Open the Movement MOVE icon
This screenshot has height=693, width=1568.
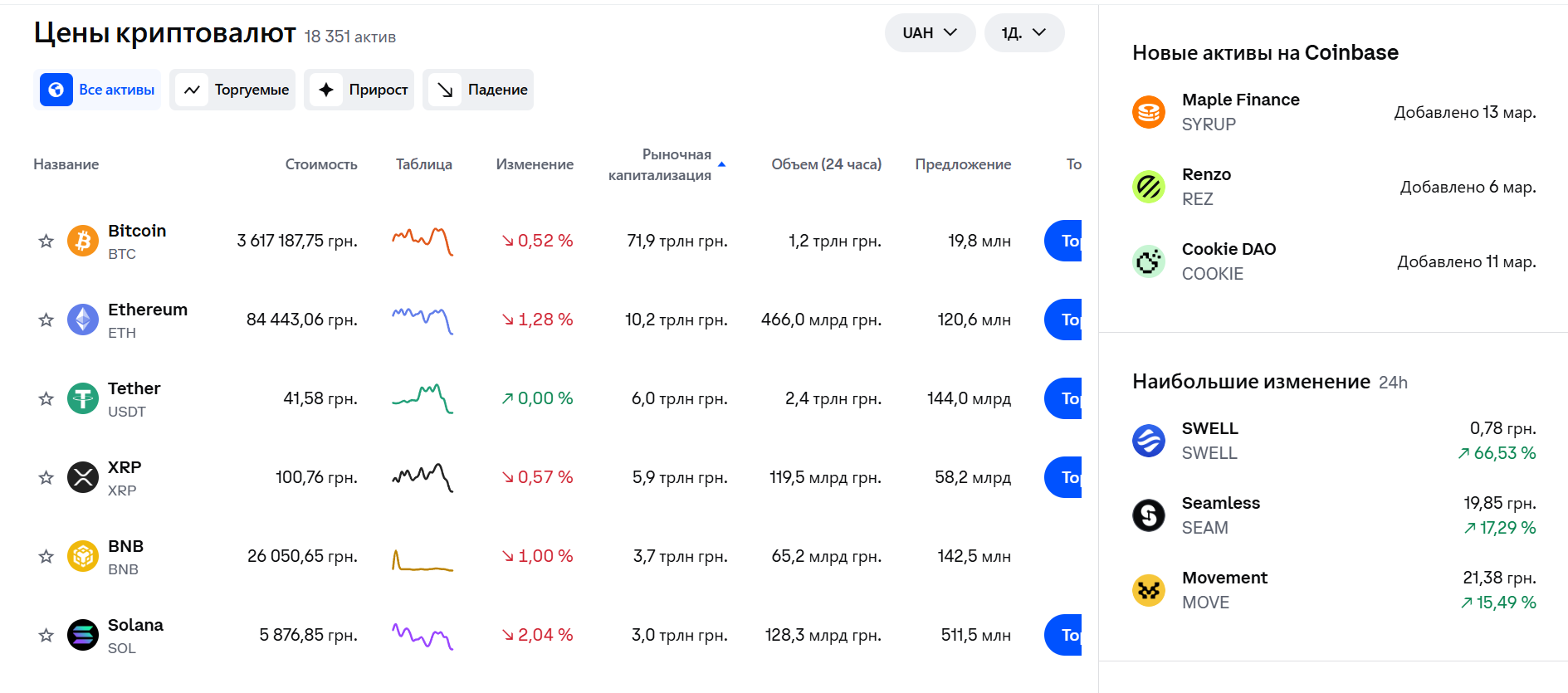click(x=1149, y=590)
